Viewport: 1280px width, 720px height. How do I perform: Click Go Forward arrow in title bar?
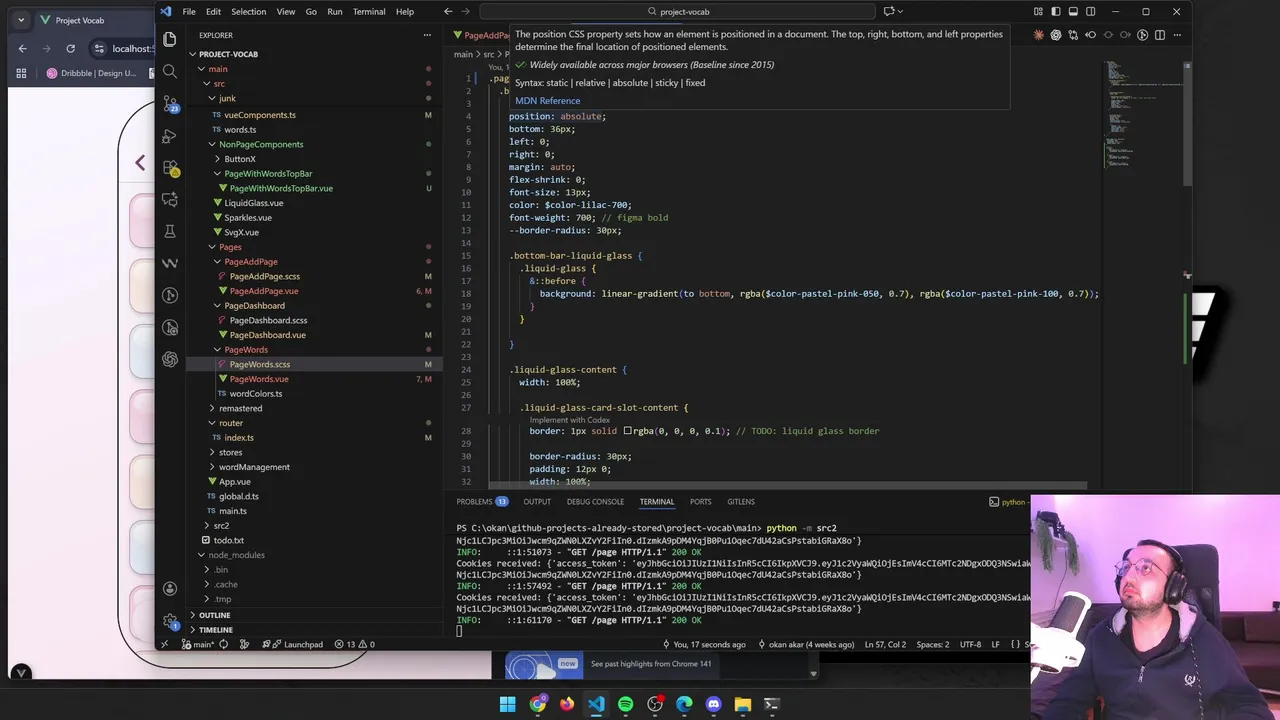465,11
